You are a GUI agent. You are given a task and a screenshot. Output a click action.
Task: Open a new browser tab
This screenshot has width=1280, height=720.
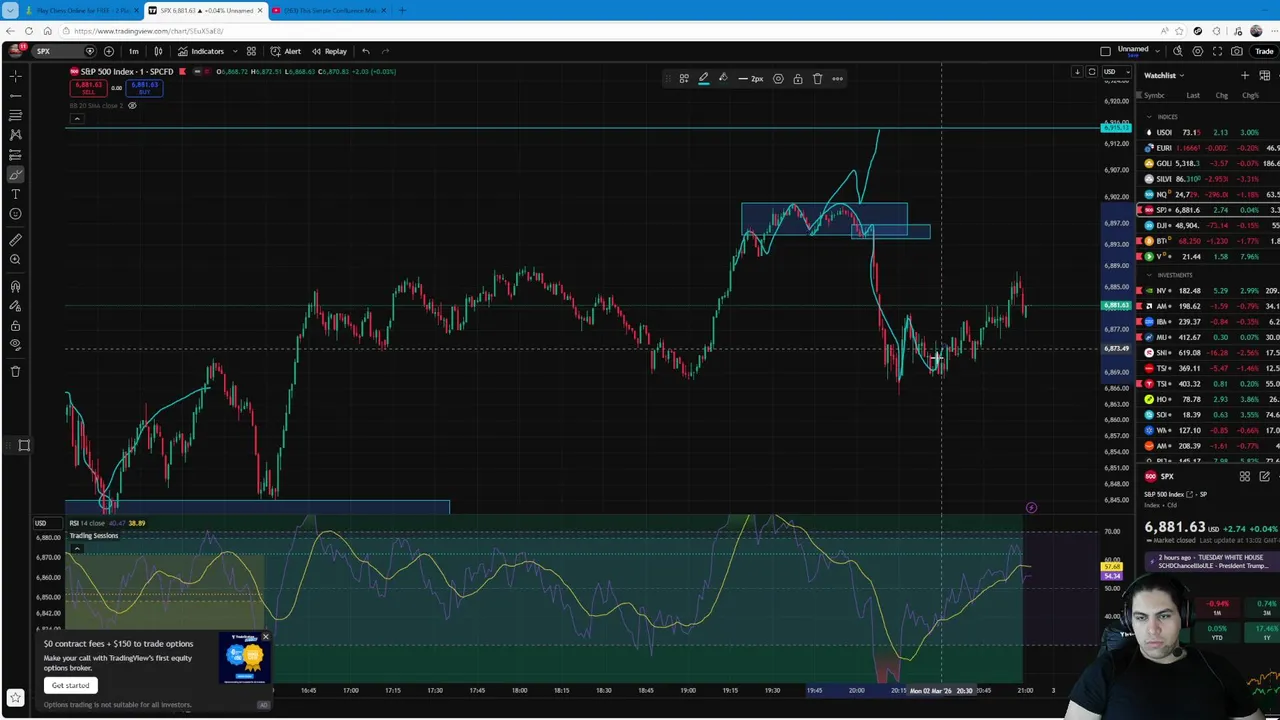402,10
